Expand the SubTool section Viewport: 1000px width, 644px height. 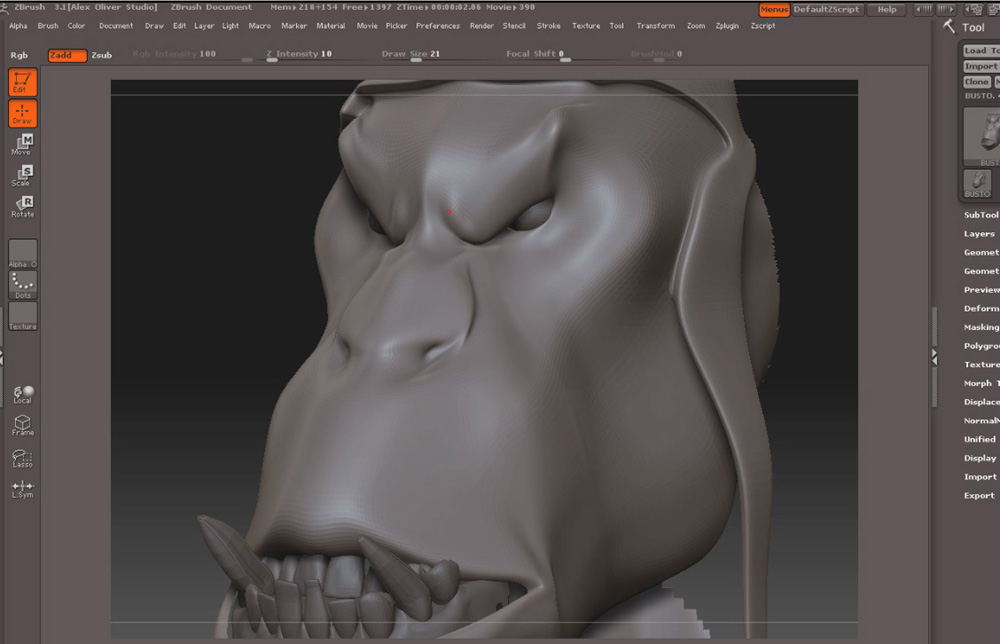point(980,215)
